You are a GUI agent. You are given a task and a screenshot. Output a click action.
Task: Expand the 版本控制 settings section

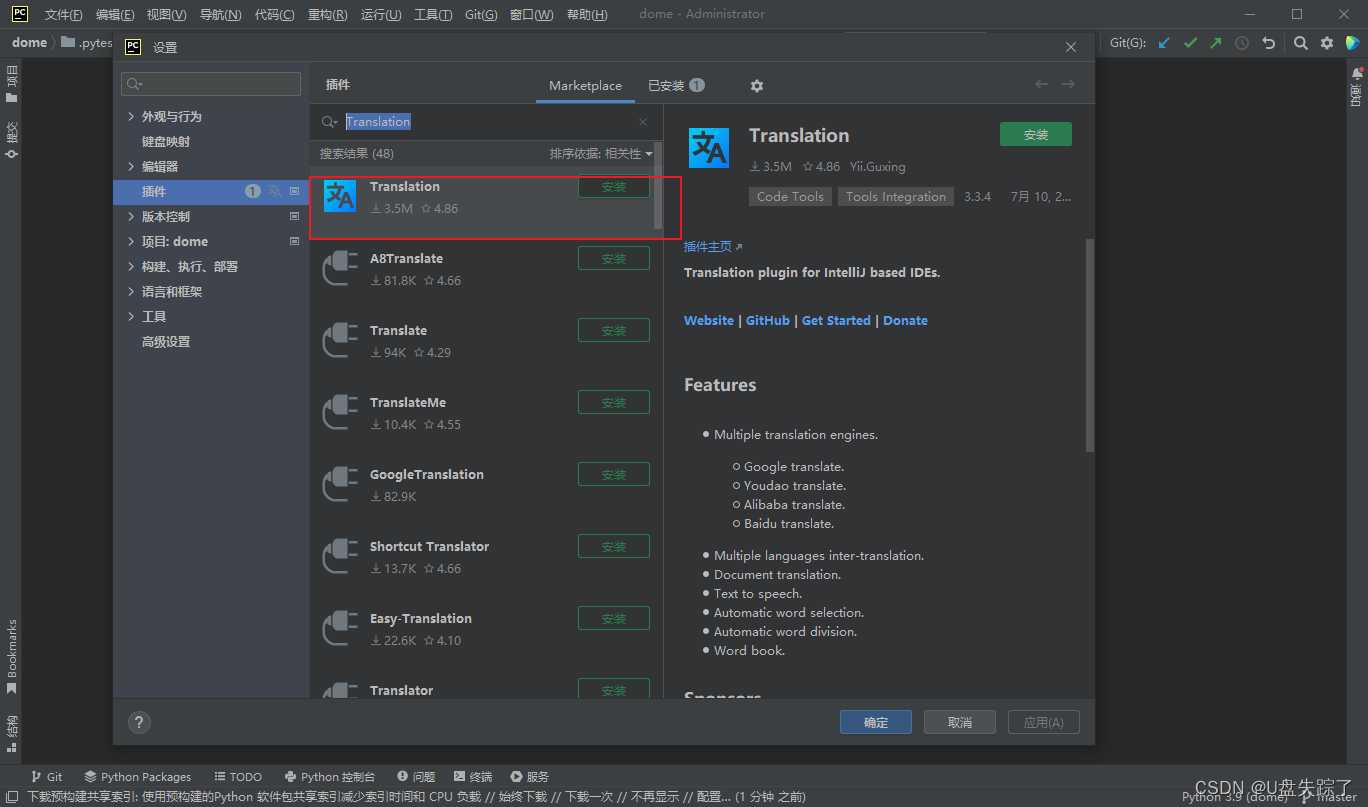131,217
